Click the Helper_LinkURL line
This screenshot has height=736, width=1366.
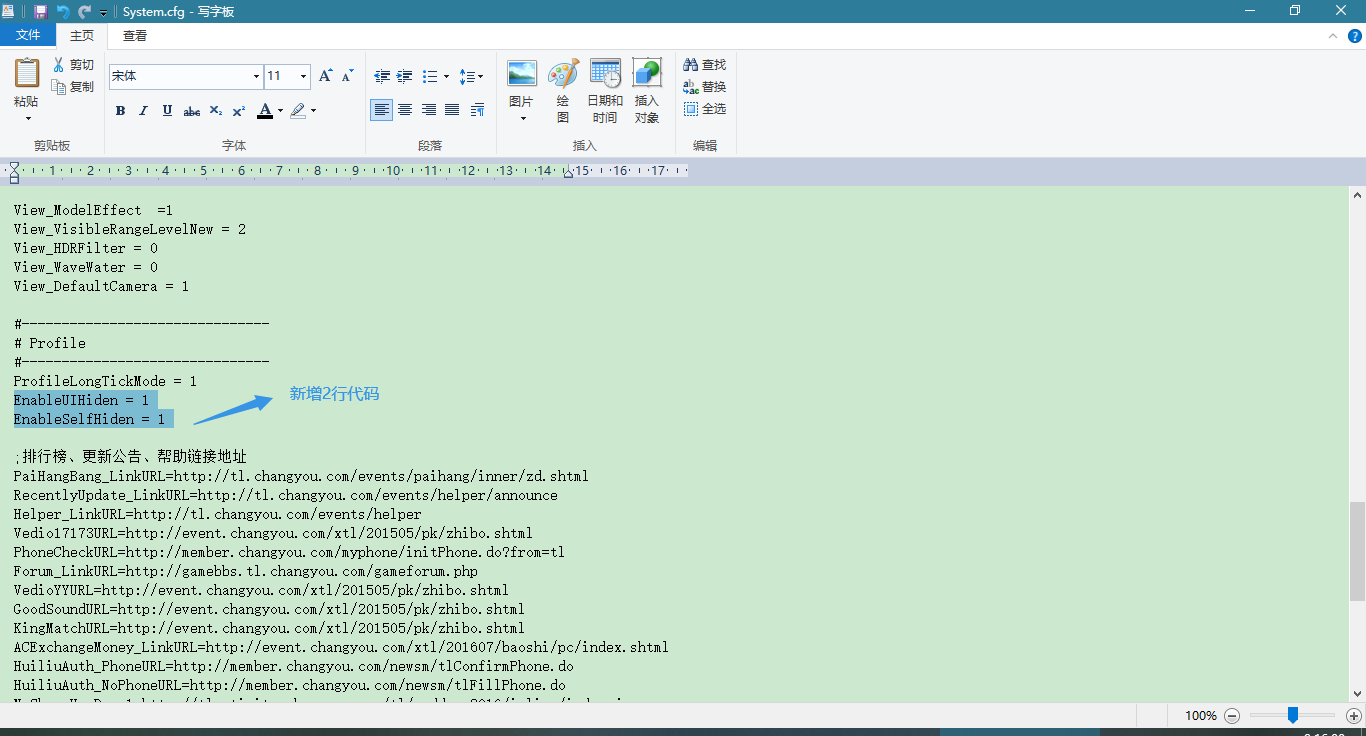tap(218, 514)
